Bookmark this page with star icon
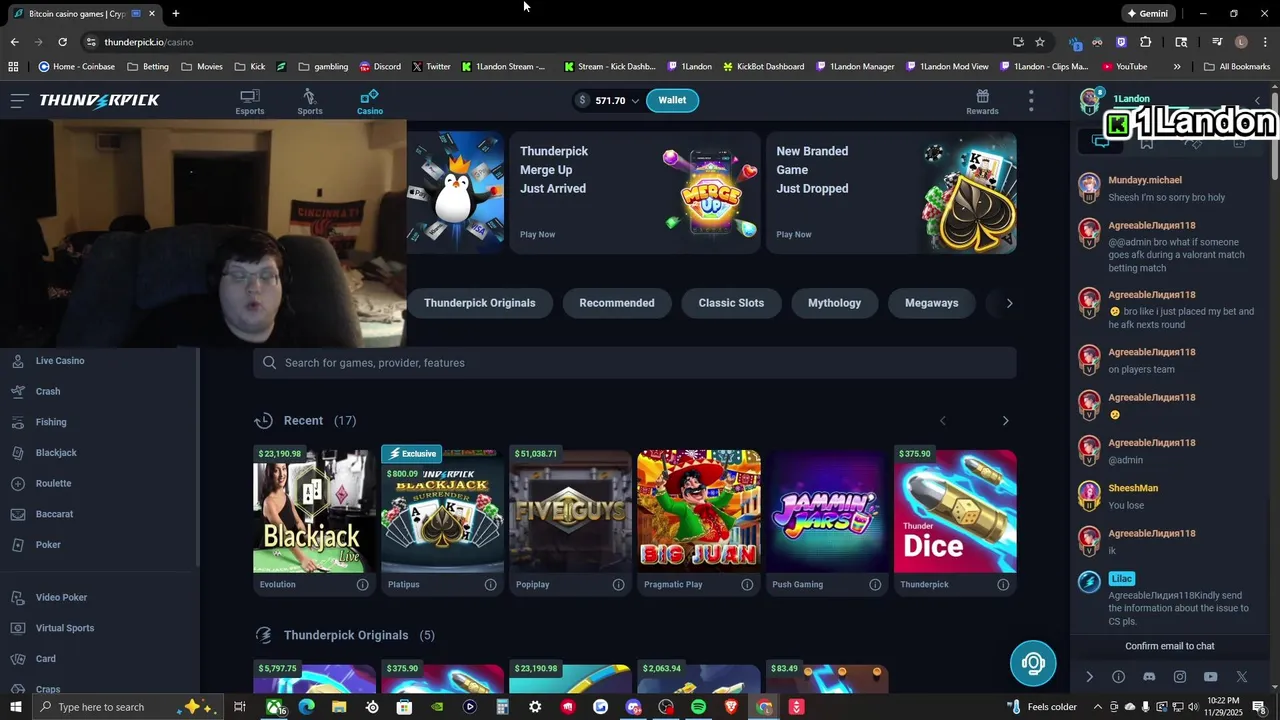Screen dimensions: 1280x720 (1040, 42)
